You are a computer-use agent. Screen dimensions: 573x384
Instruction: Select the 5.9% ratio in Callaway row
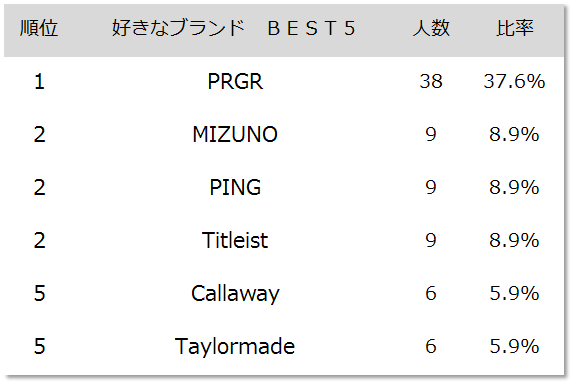tap(515, 293)
